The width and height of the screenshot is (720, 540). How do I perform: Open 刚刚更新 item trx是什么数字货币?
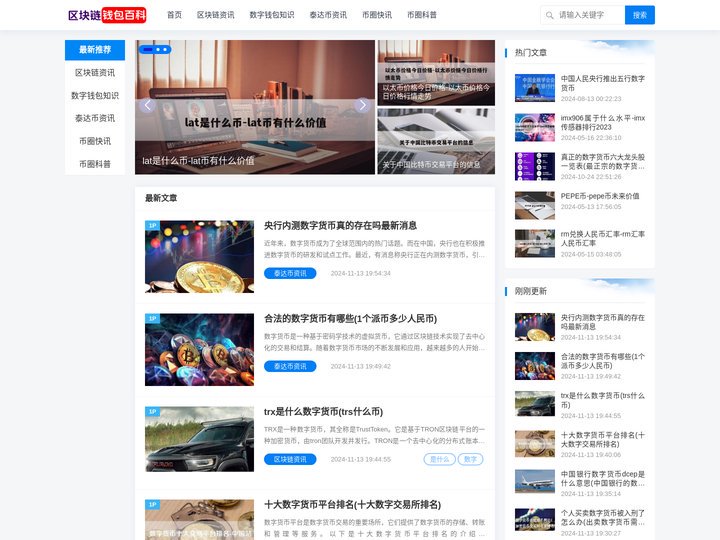(602, 400)
